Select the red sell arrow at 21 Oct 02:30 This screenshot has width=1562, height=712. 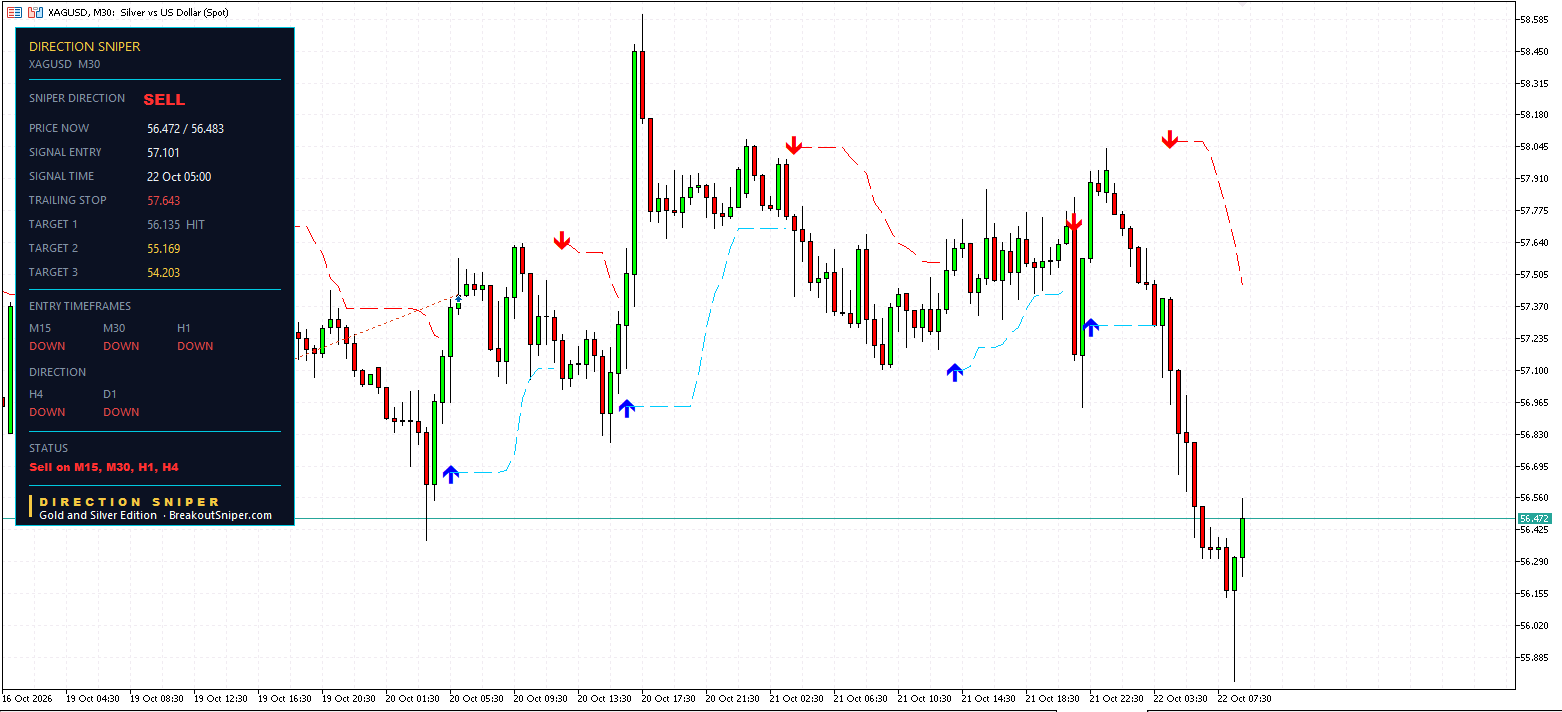[x=793, y=145]
